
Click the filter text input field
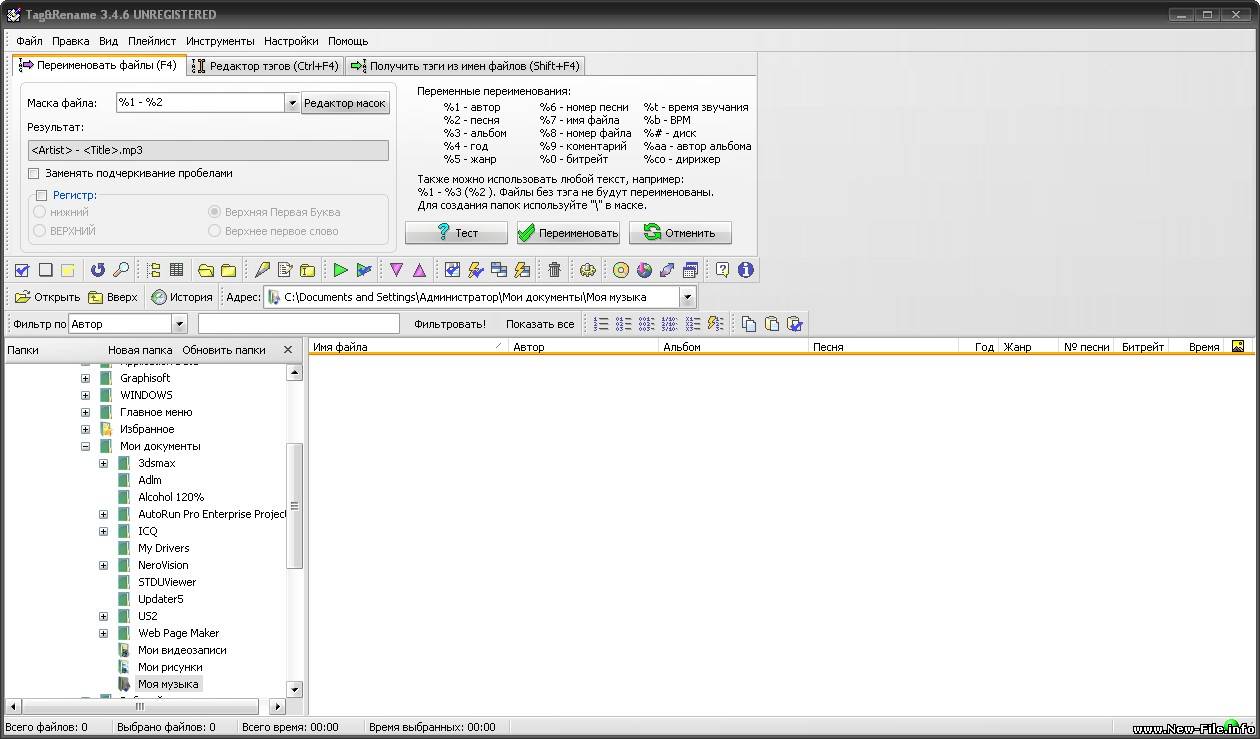click(x=298, y=324)
